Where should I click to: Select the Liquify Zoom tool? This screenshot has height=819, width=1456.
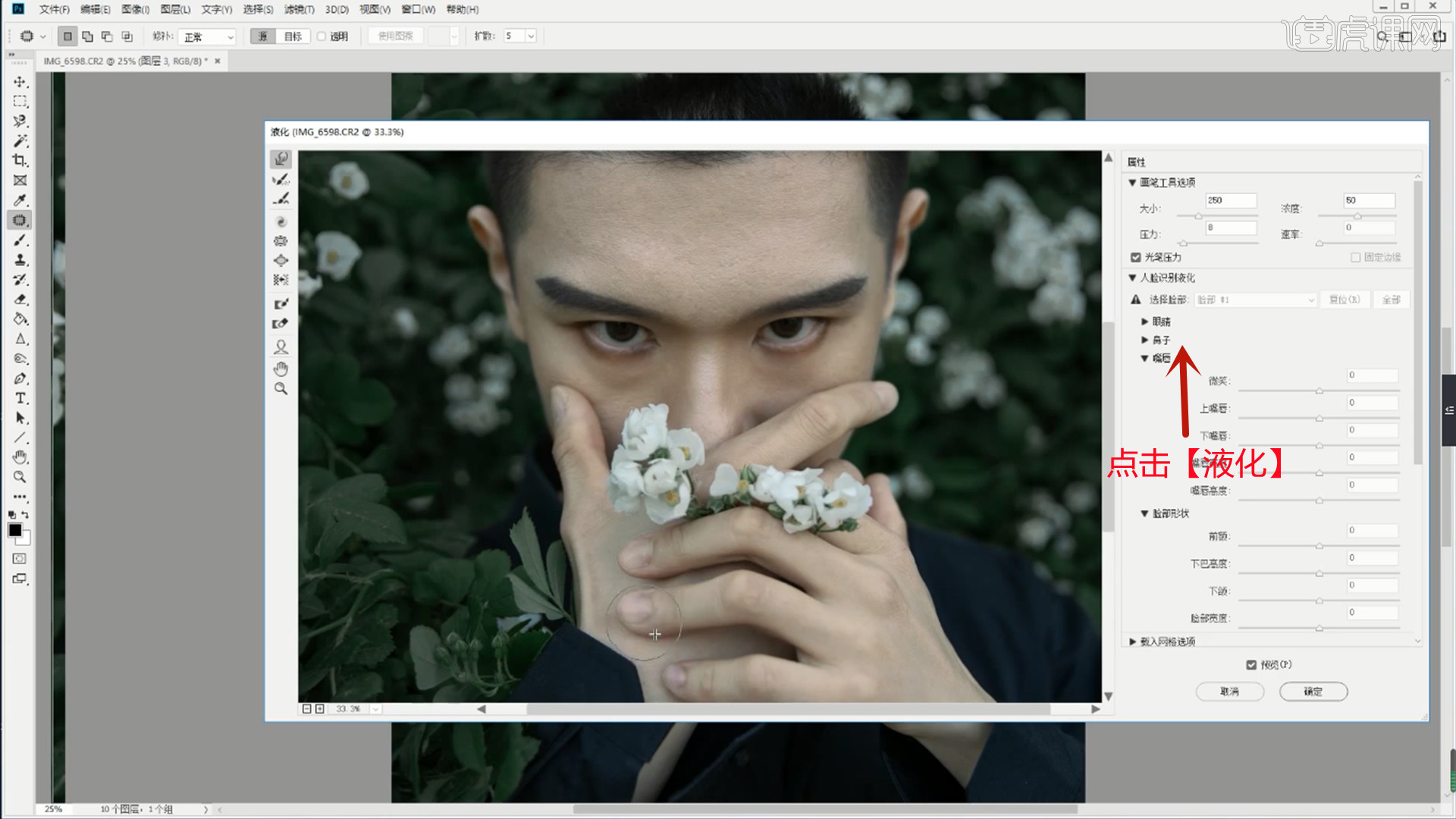click(281, 389)
